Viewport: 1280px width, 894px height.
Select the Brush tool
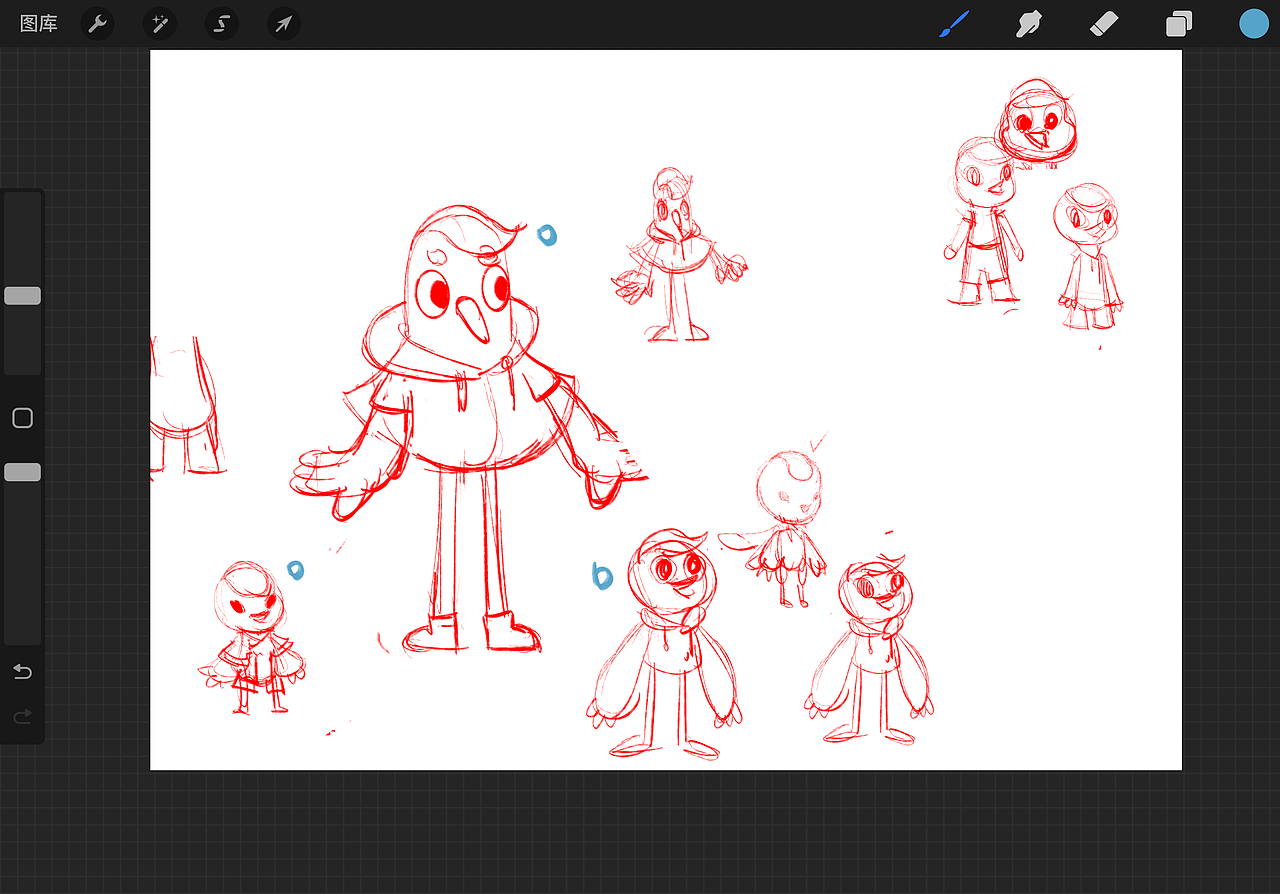coord(955,24)
